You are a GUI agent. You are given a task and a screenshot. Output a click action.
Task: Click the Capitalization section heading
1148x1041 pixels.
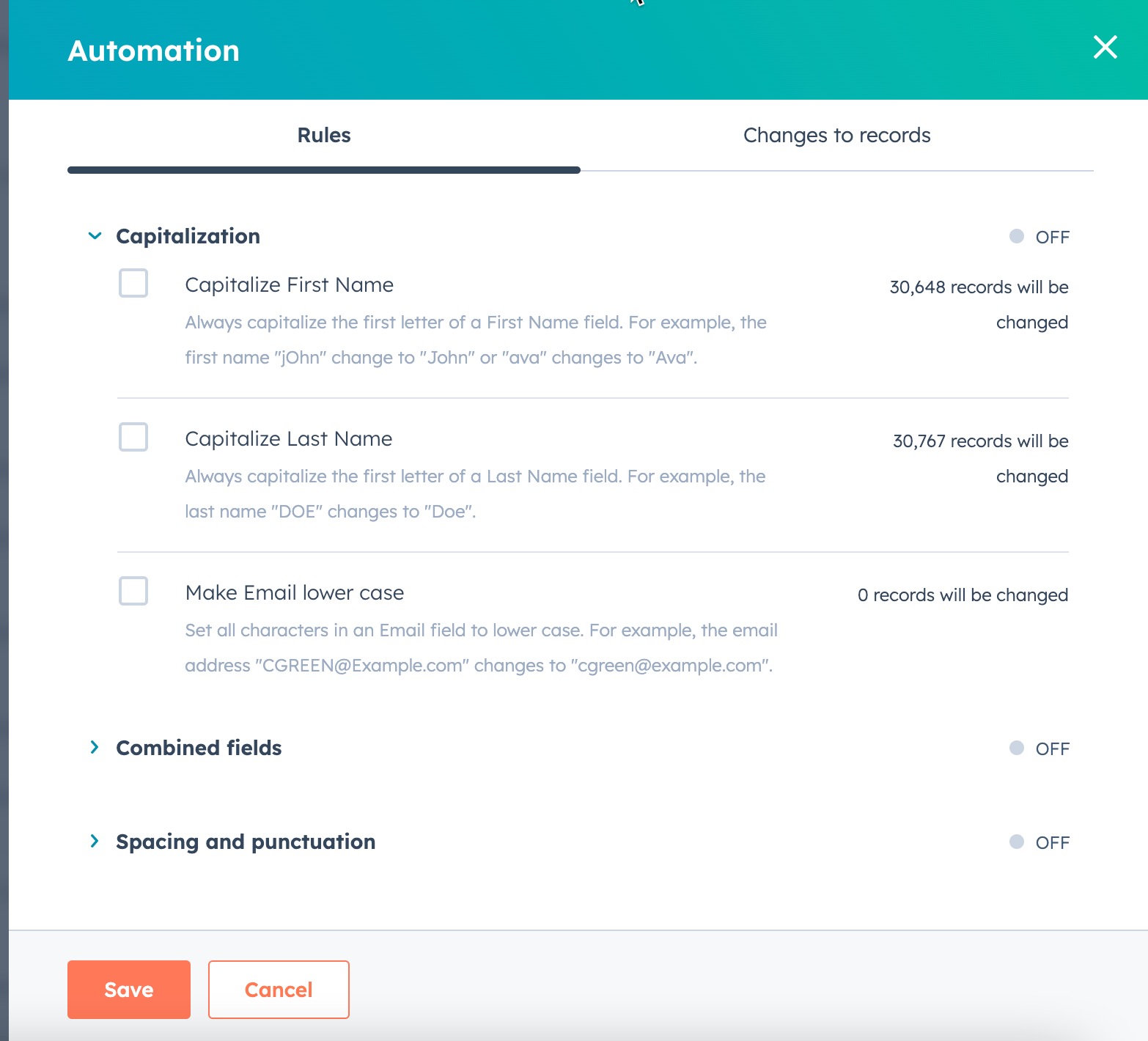coord(188,236)
